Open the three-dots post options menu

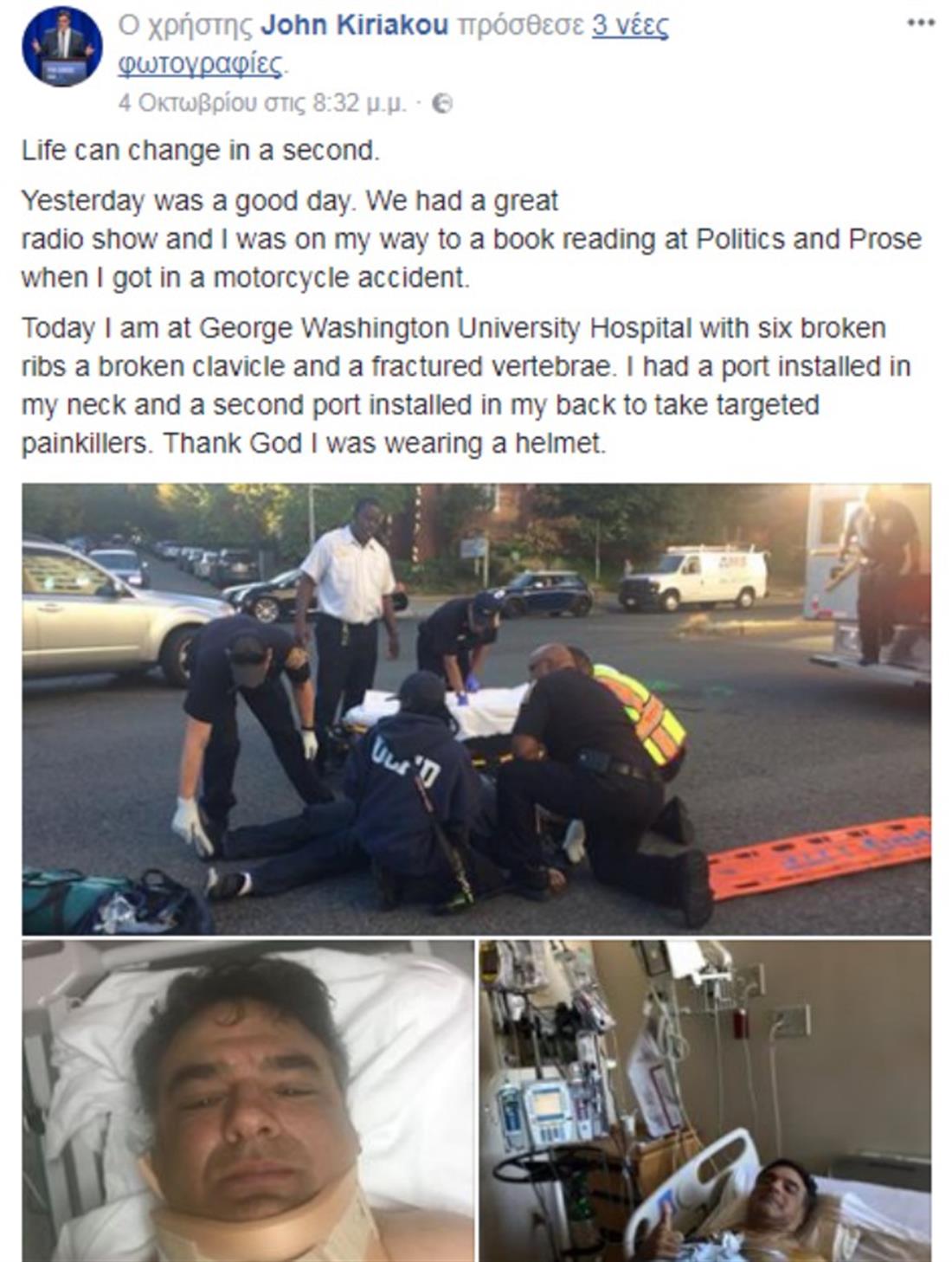tap(921, 23)
